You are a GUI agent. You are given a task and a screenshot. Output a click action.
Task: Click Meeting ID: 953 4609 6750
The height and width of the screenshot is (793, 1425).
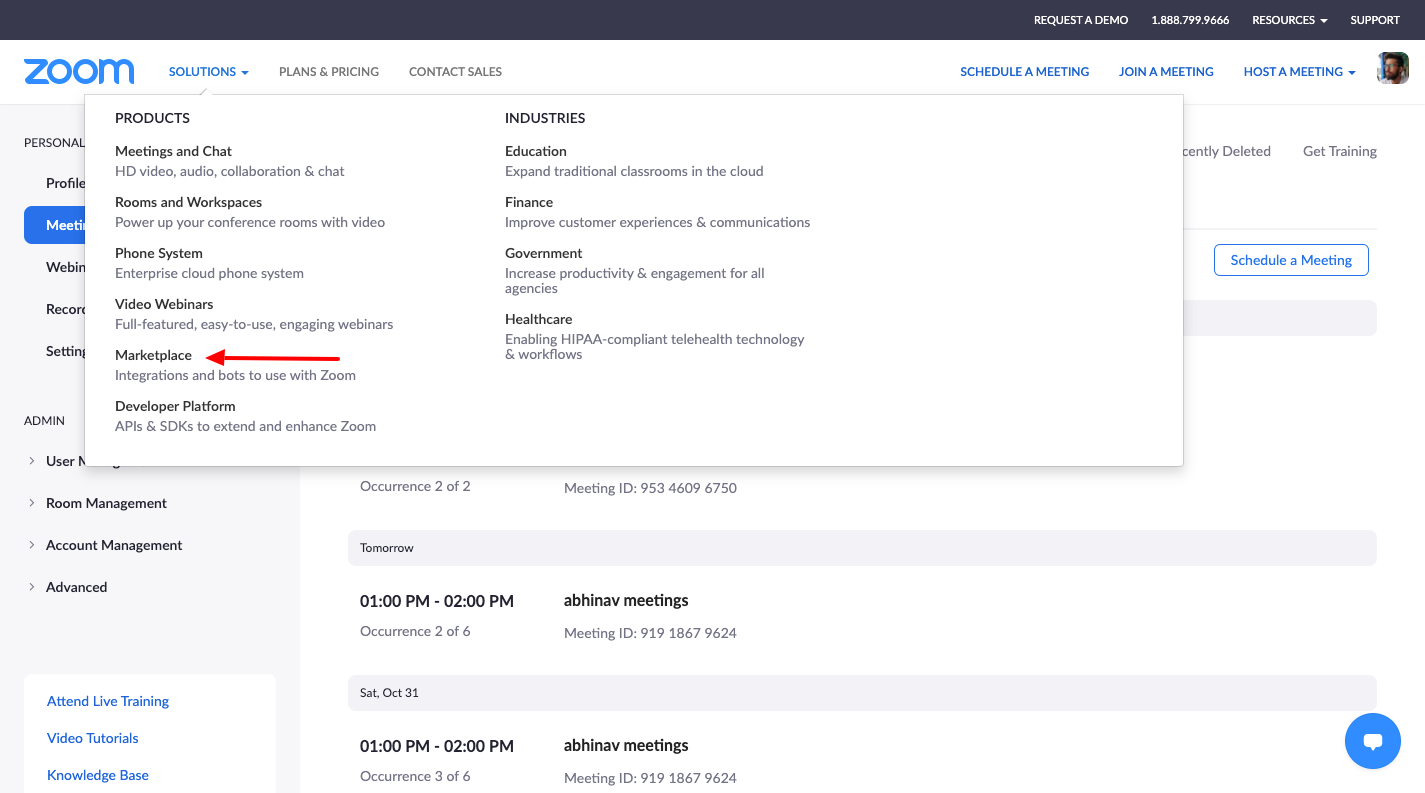pyautogui.click(x=650, y=488)
